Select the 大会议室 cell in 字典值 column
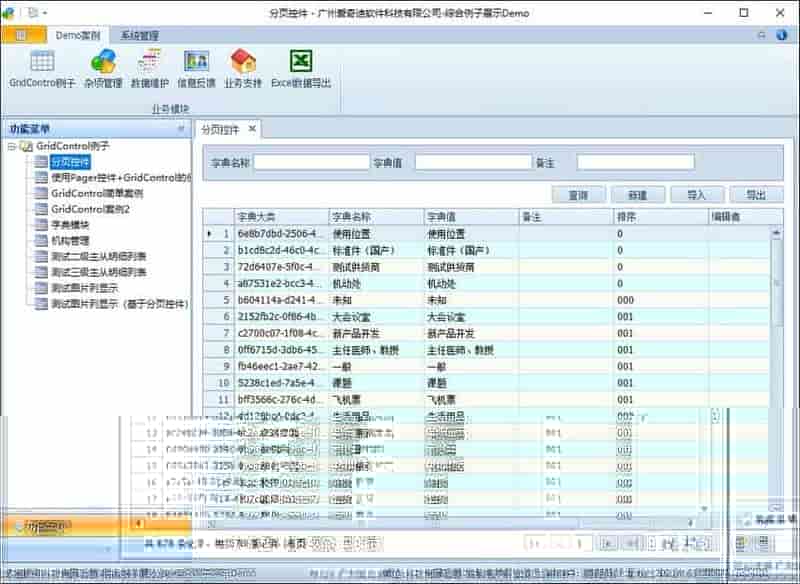800x584 pixels. pos(471,317)
